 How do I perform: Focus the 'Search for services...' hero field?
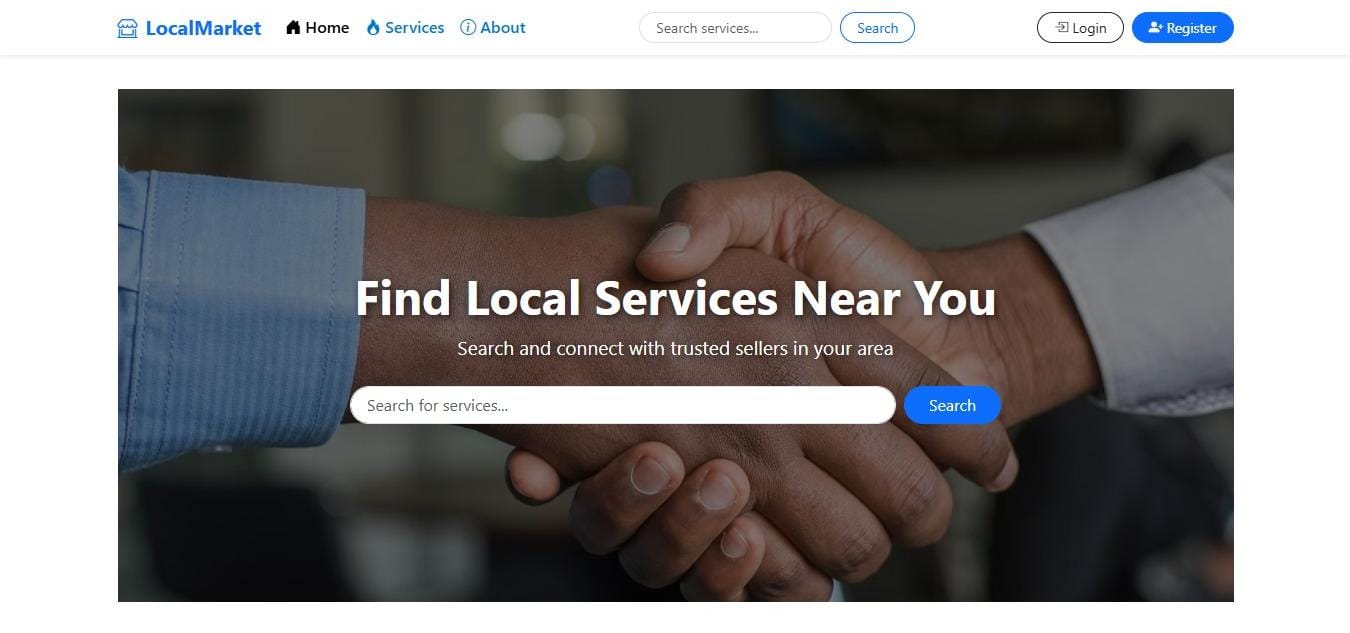click(x=623, y=405)
